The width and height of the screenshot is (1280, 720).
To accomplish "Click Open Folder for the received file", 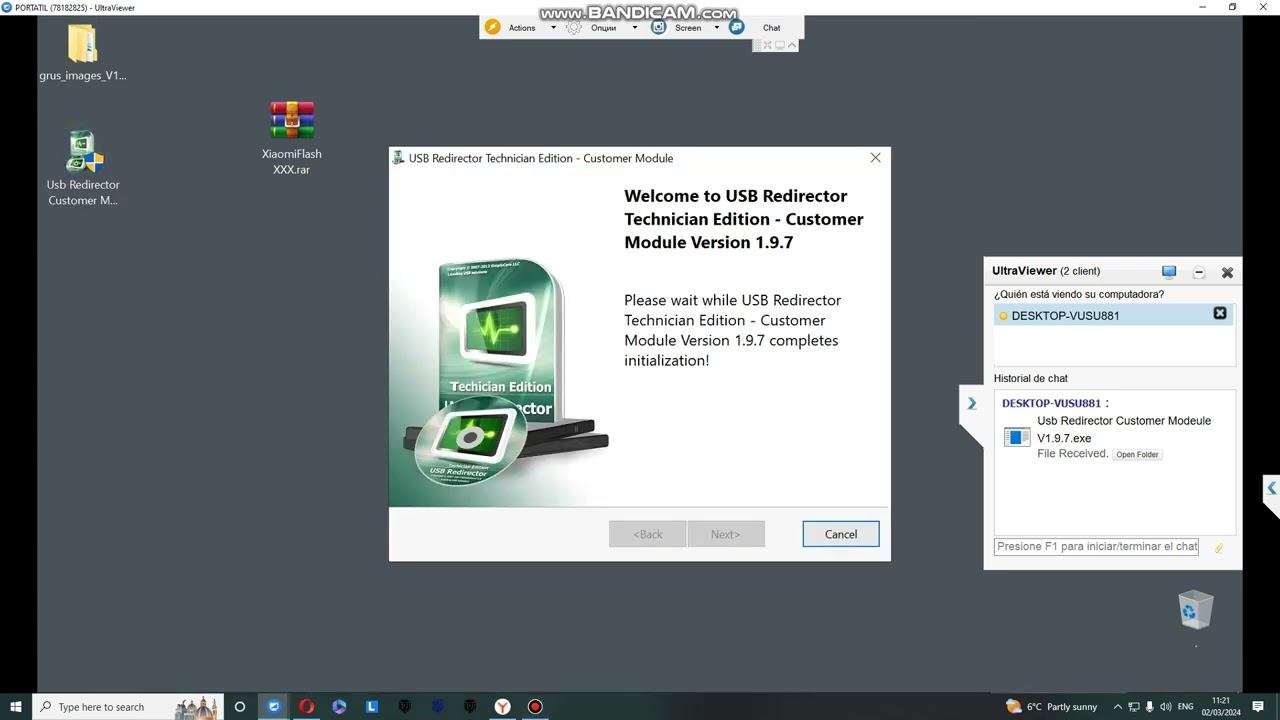I will click(1137, 454).
